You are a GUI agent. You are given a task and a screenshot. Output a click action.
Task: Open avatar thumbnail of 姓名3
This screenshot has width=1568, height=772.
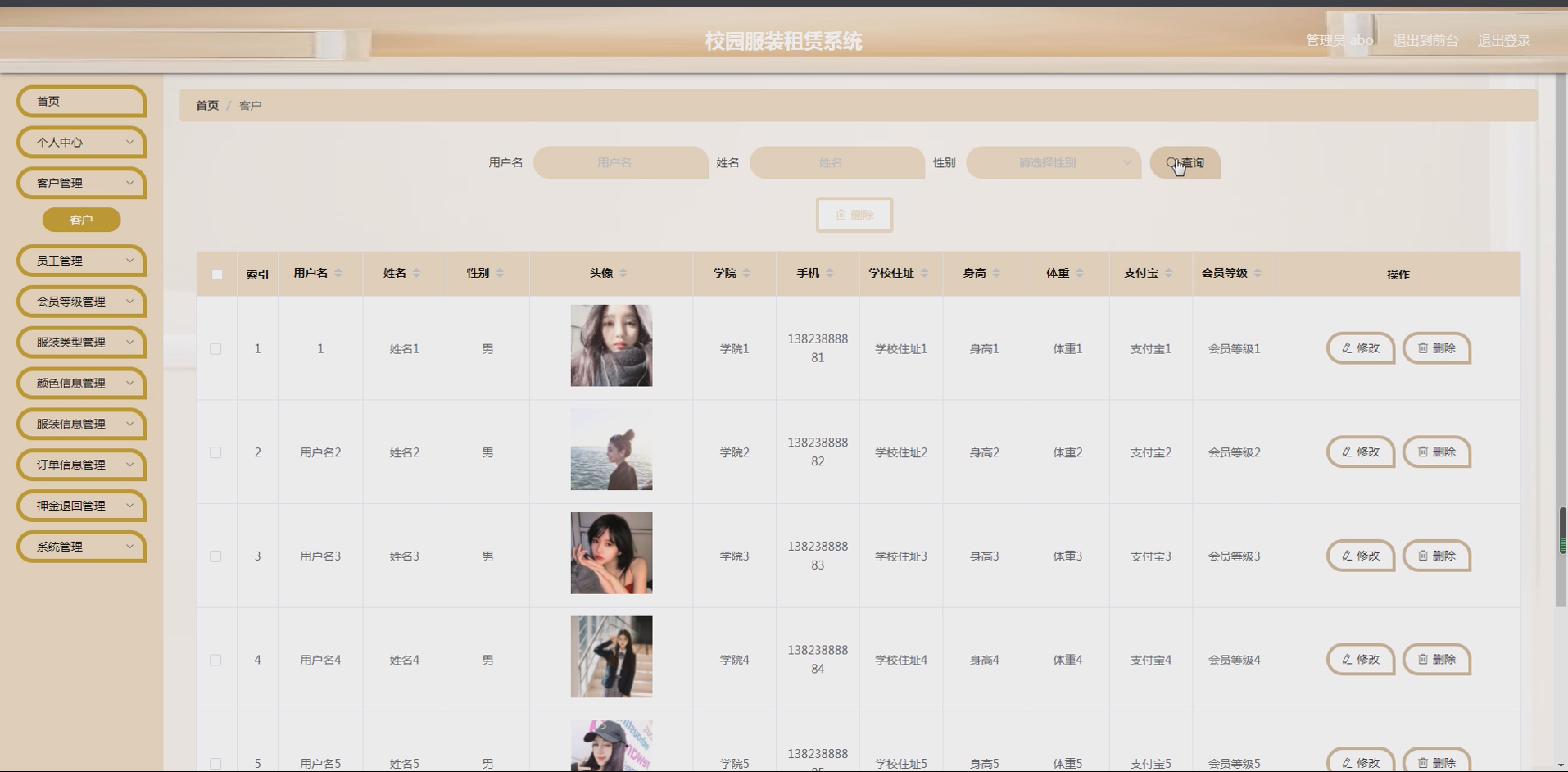click(611, 553)
